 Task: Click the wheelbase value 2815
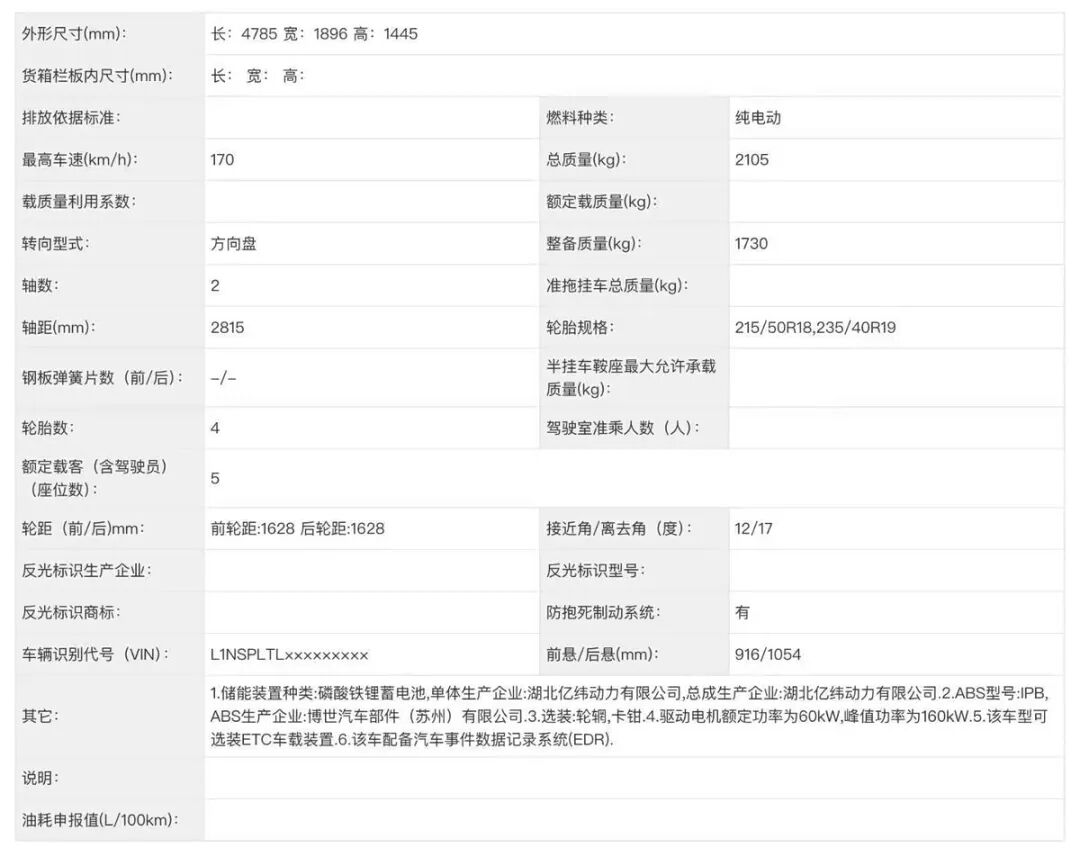pyautogui.click(x=225, y=327)
